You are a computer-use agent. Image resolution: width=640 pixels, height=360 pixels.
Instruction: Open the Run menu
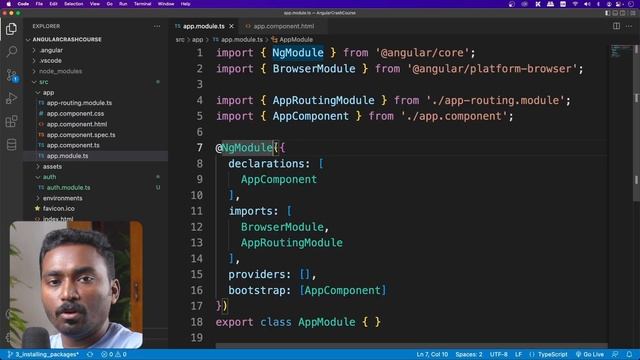click(x=123, y=4)
